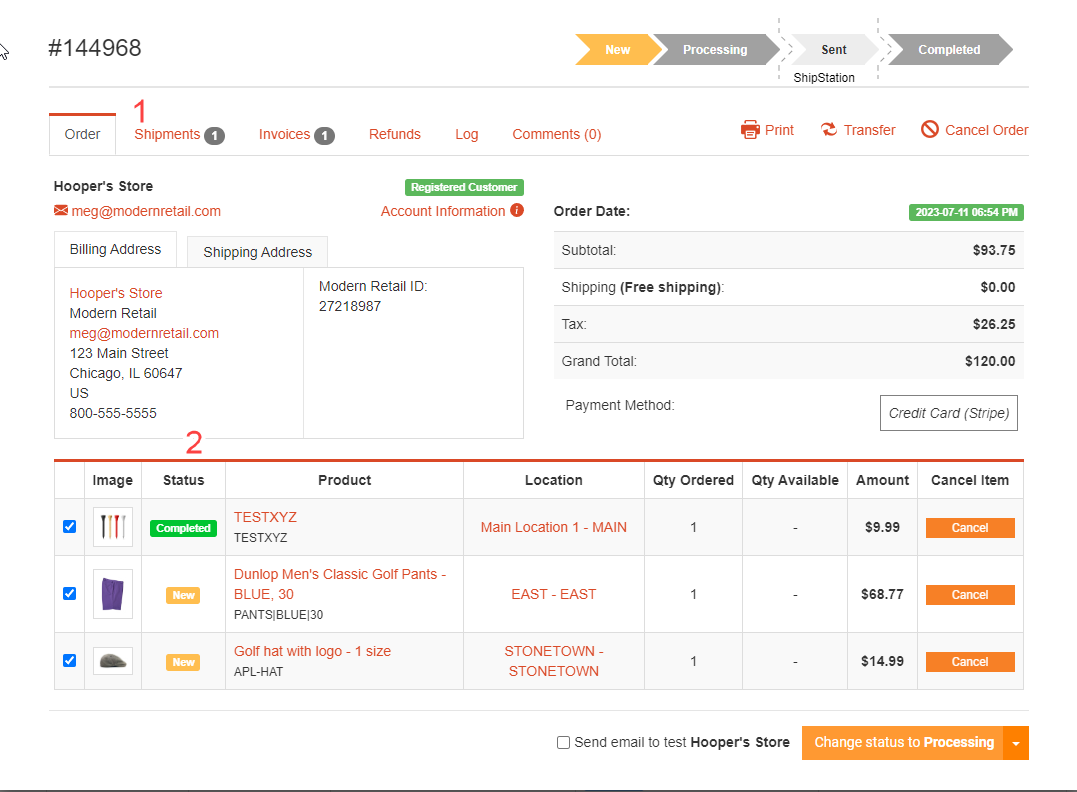Open Dunlop Men's Classic Golf Pants link

340,584
